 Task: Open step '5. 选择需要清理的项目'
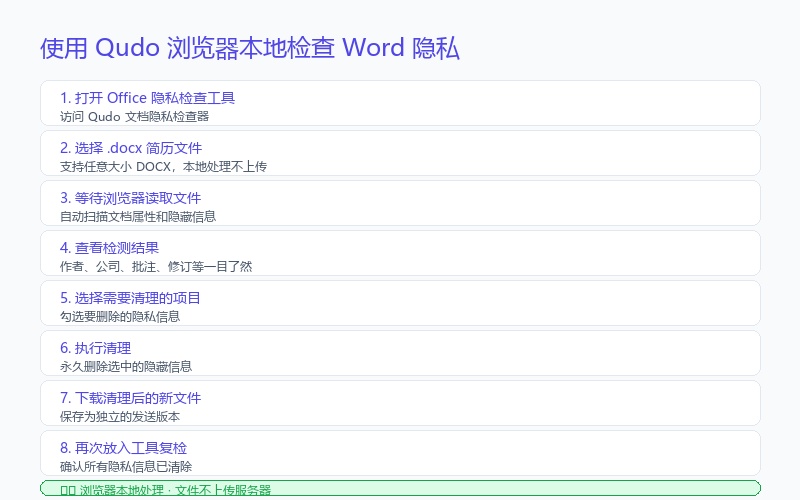pos(130,298)
